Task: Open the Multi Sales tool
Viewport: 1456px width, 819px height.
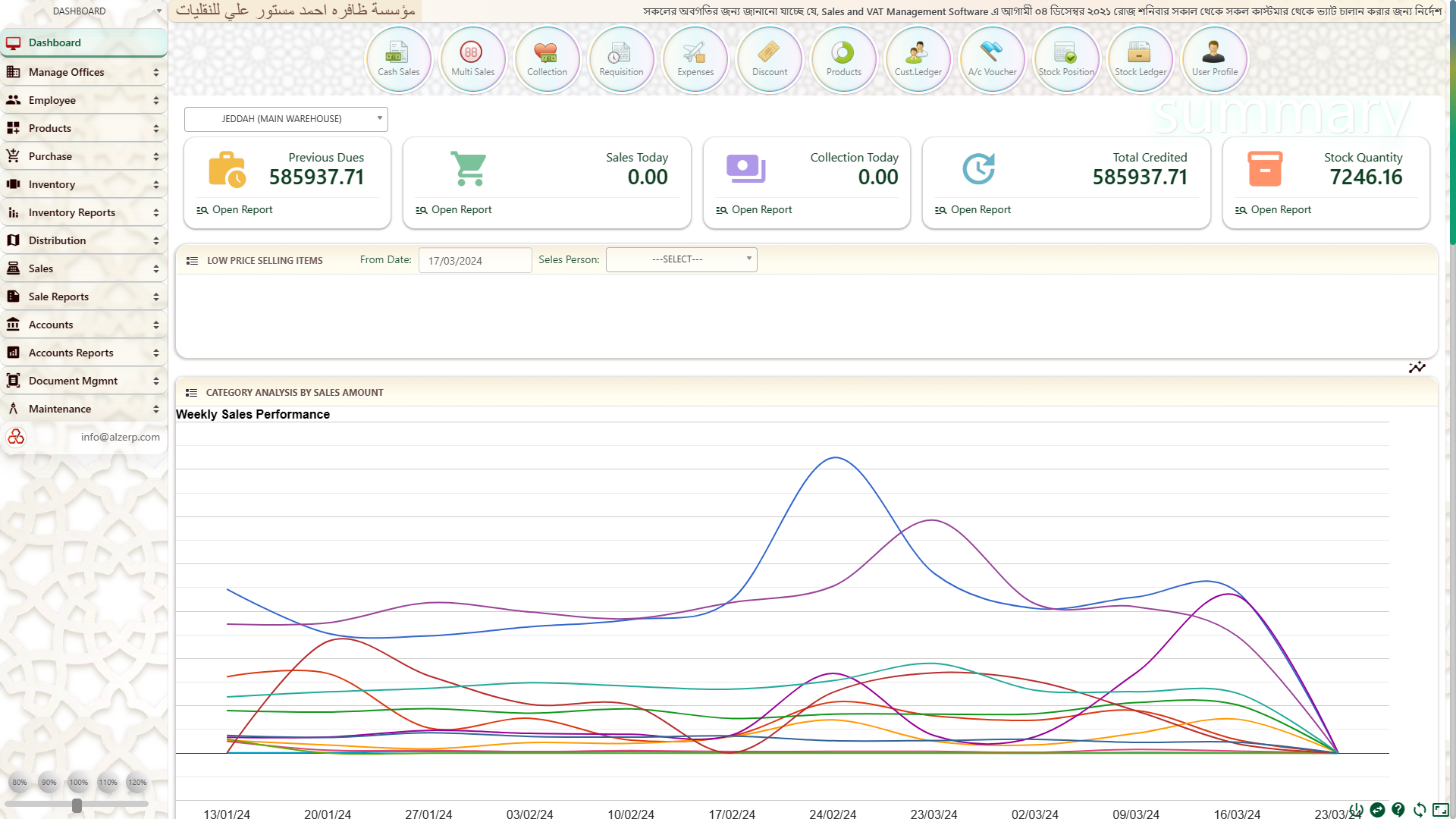Action: pyautogui.click(x=472, y=59)
